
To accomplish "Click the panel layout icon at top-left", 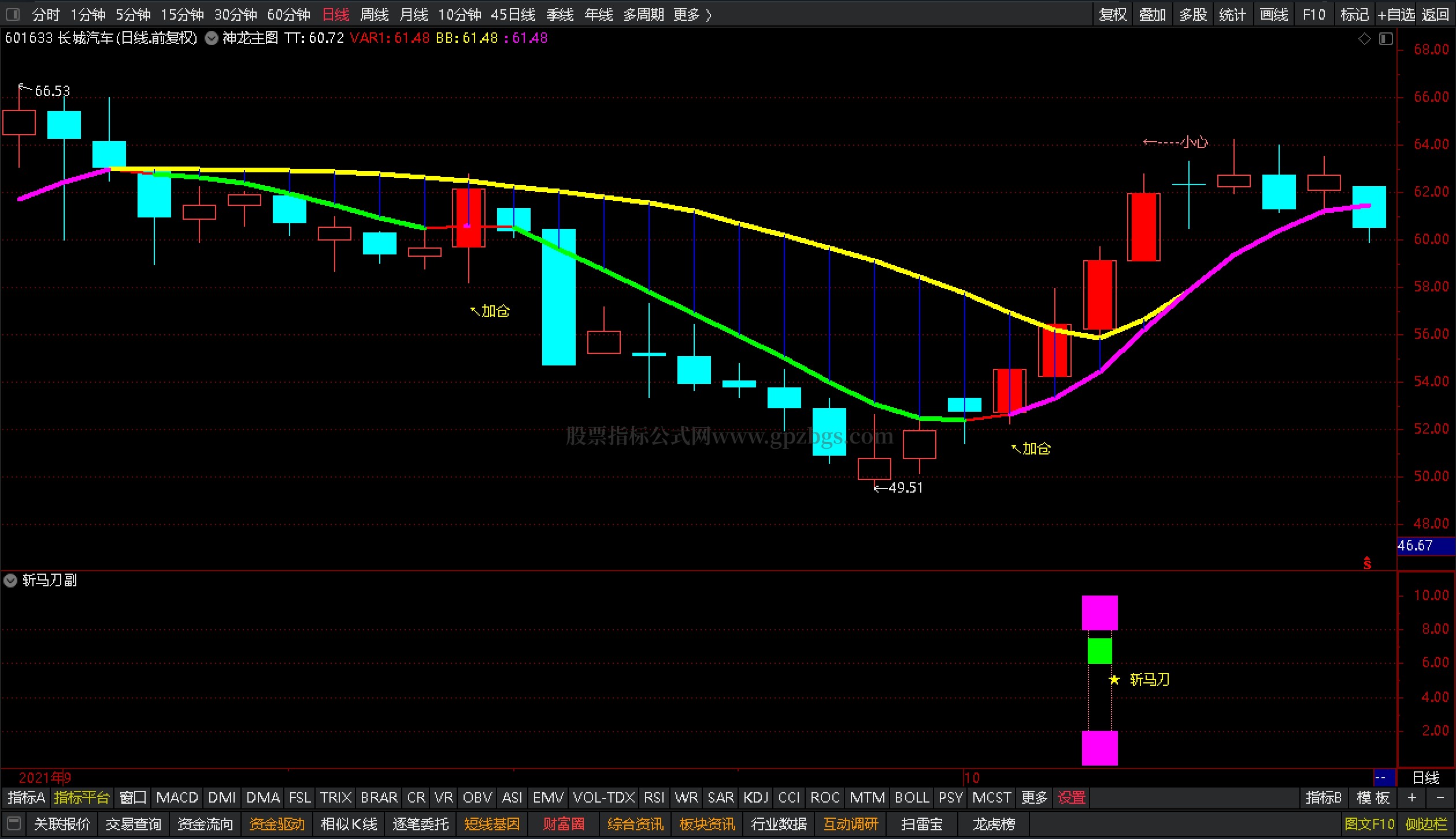I will tap(13, 14).
